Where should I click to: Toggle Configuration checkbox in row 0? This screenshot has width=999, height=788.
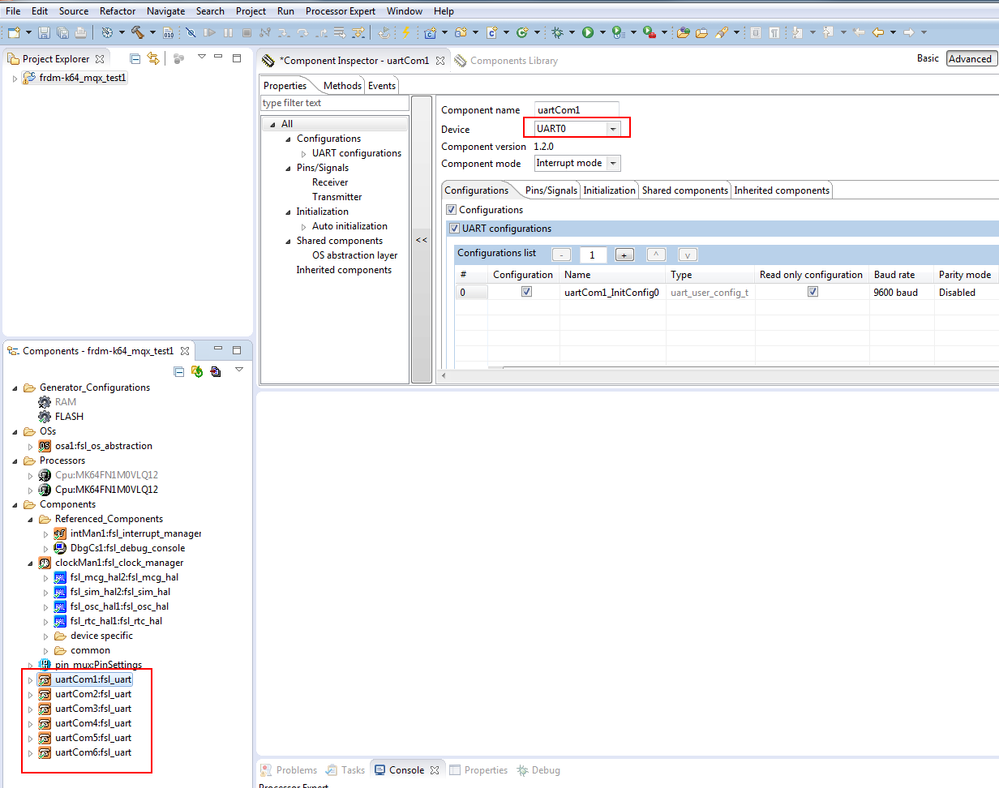pos(526,292)
